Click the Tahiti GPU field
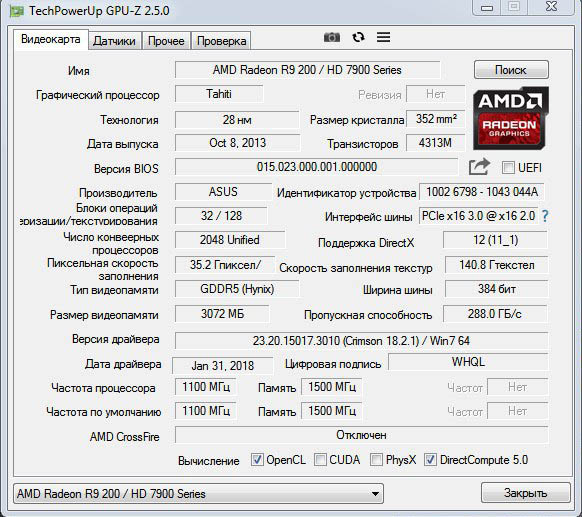The height and width of the screenshot is (517, 582). click(219, 94)
